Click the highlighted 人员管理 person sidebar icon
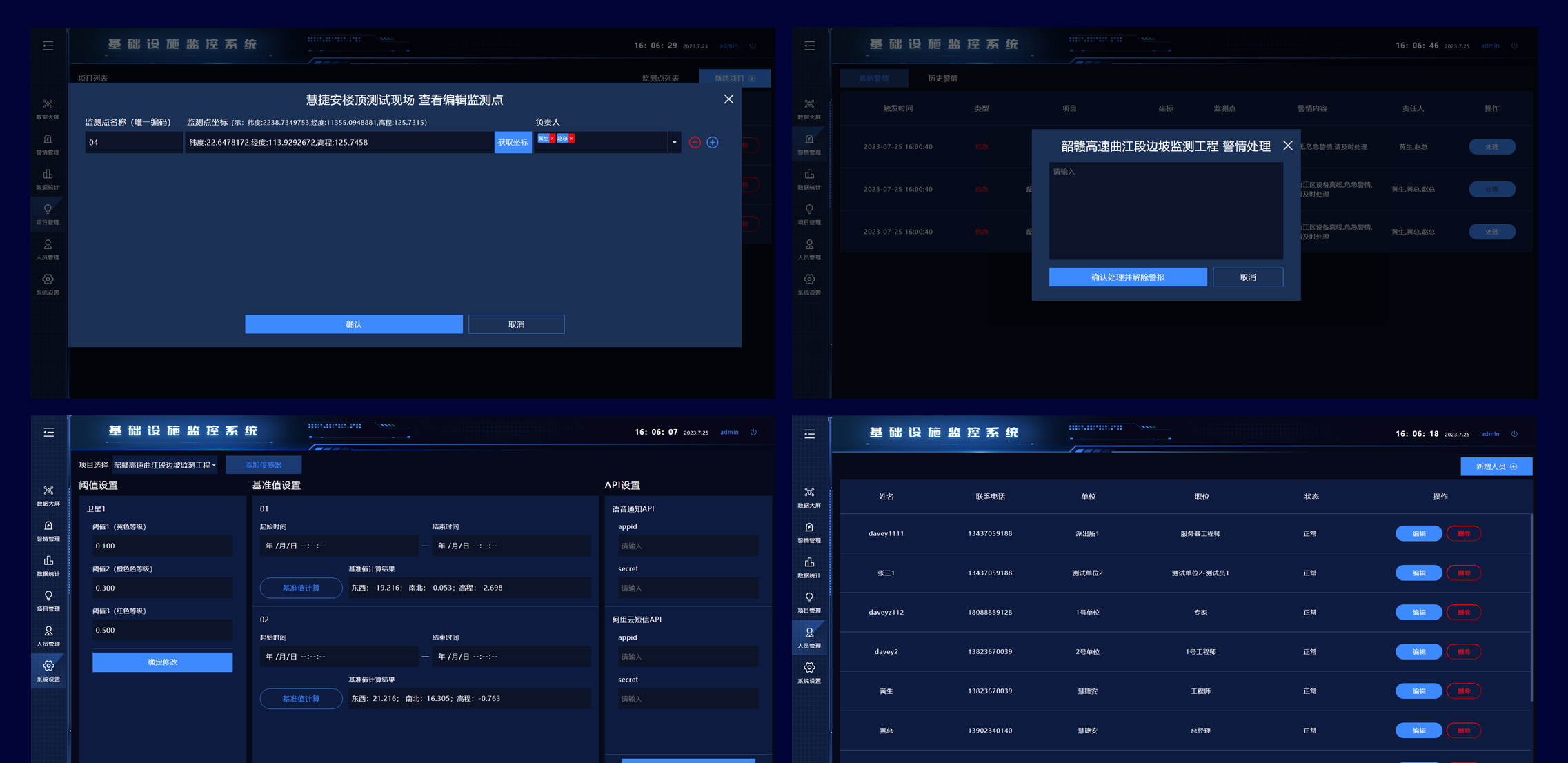This screenshot has height=763, width=1568. pyautogui.click(x=809, y=634)
